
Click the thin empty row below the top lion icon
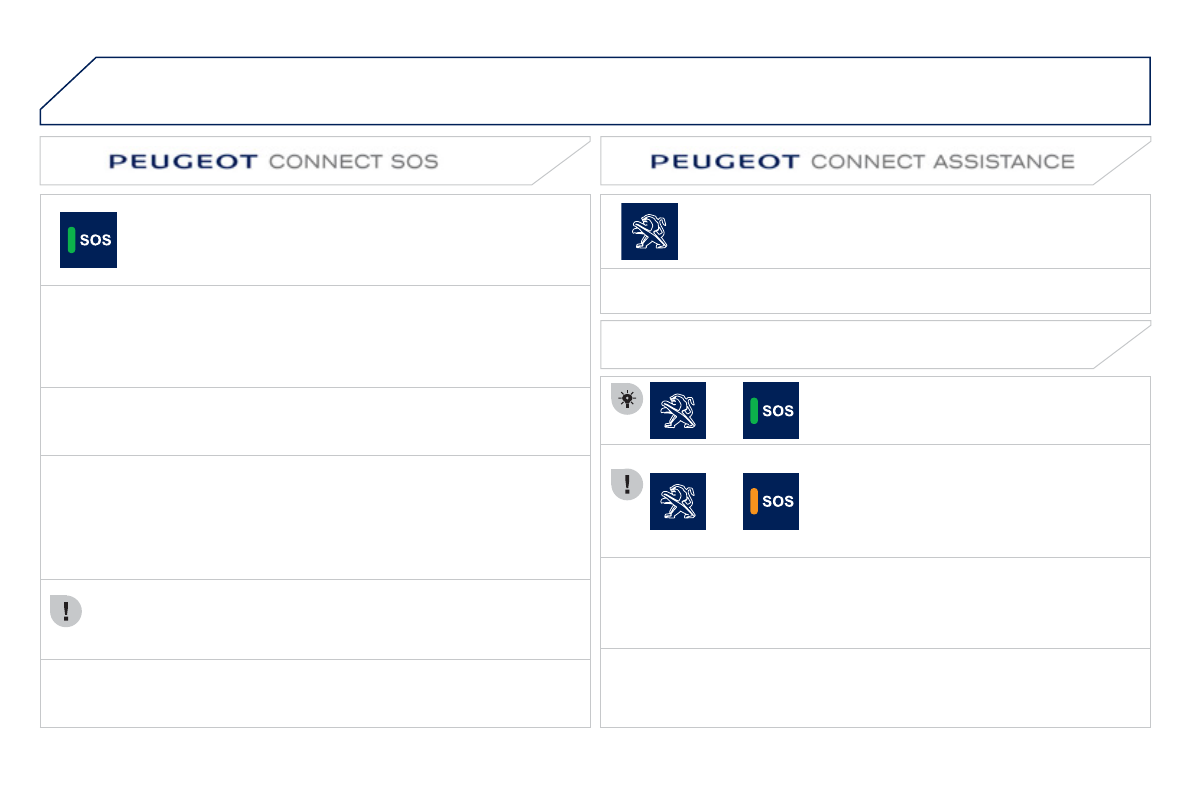click(x=875, y=291)
